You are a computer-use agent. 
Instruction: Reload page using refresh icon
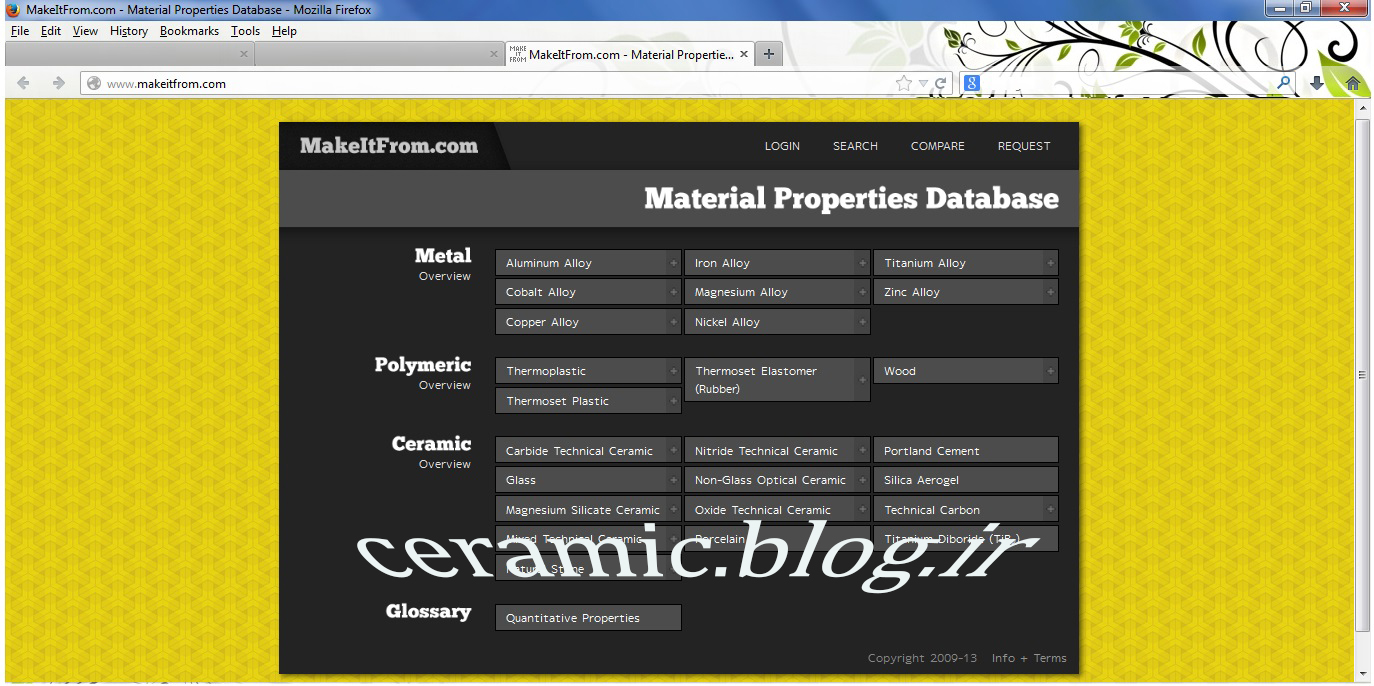coord(940,84)
